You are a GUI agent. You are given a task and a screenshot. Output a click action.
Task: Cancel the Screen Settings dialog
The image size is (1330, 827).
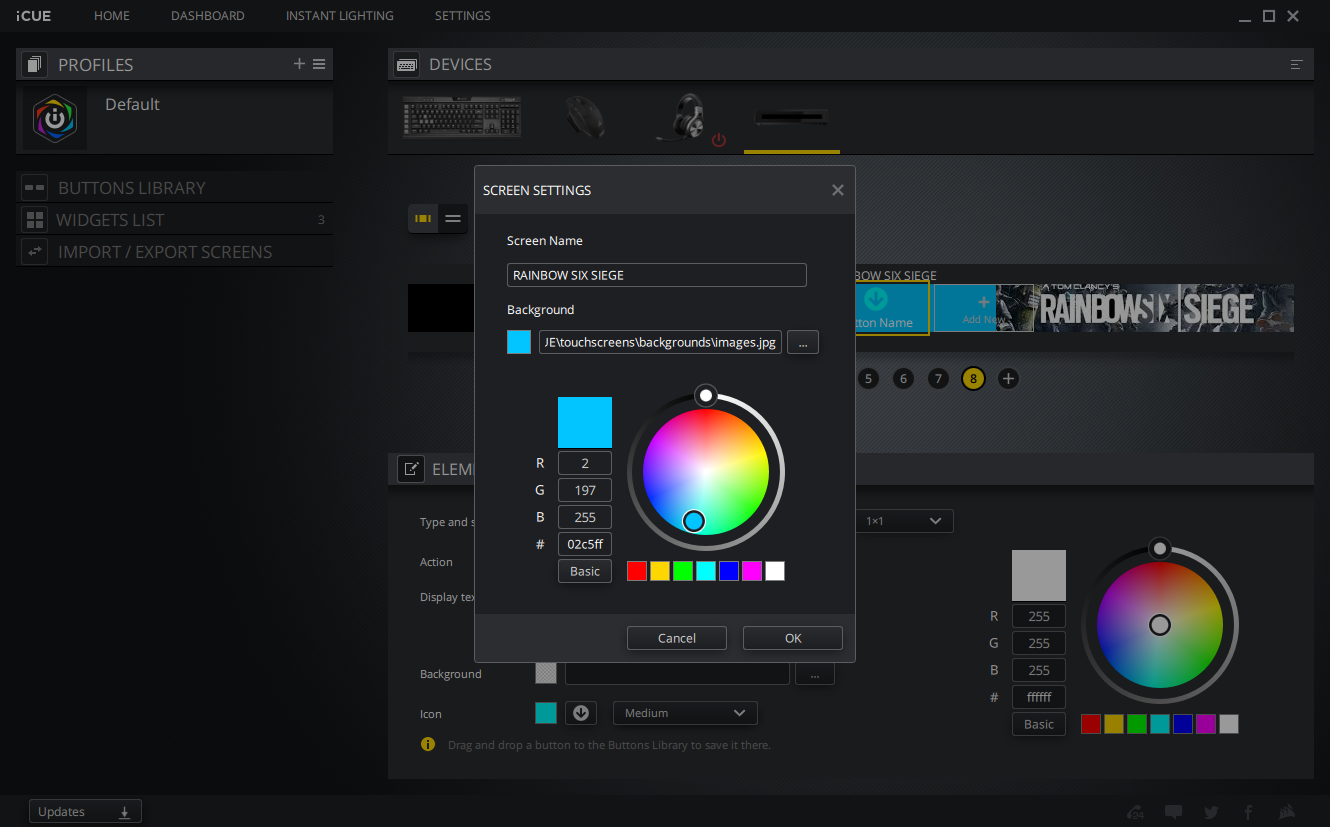pos(677,638)
